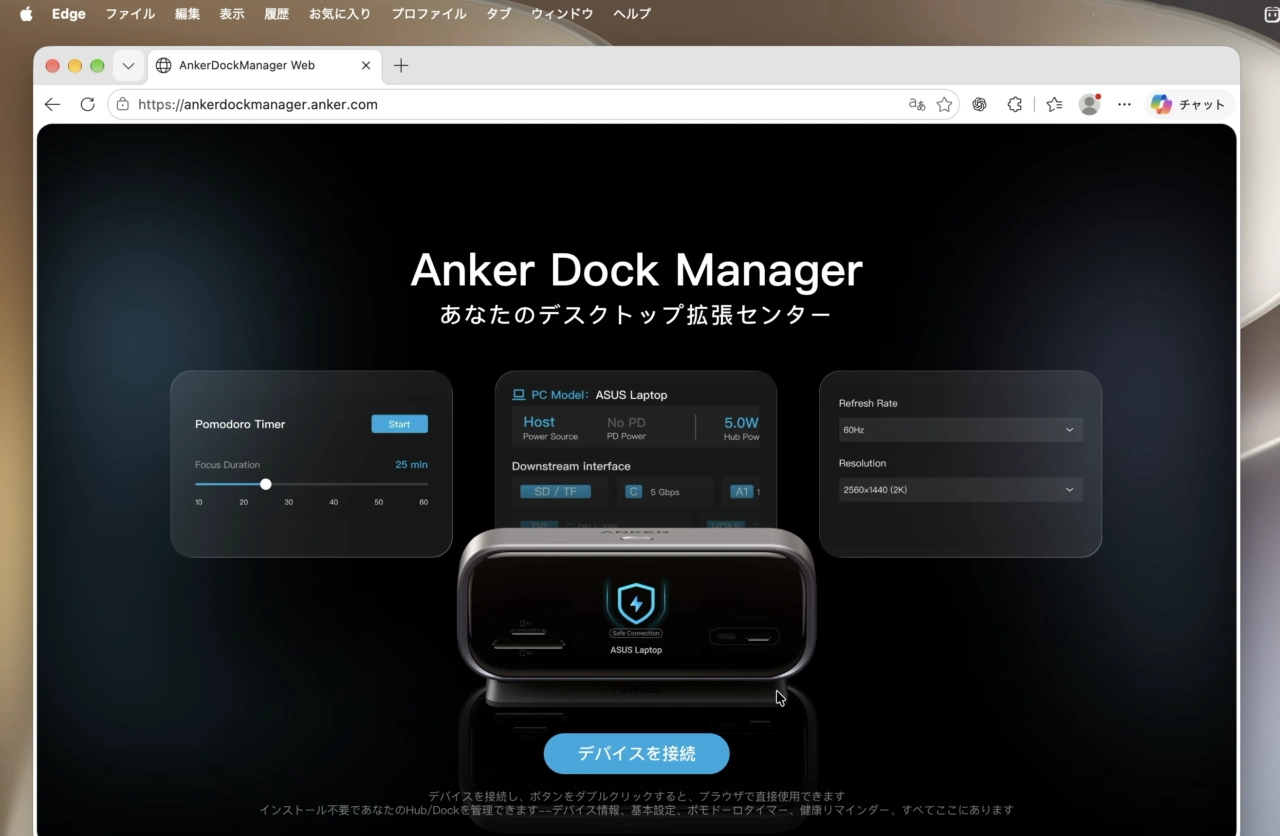The height and width of the screenshot is (836, 1280).
Task: Open the favorites list icon
Action: (1054, 104)
